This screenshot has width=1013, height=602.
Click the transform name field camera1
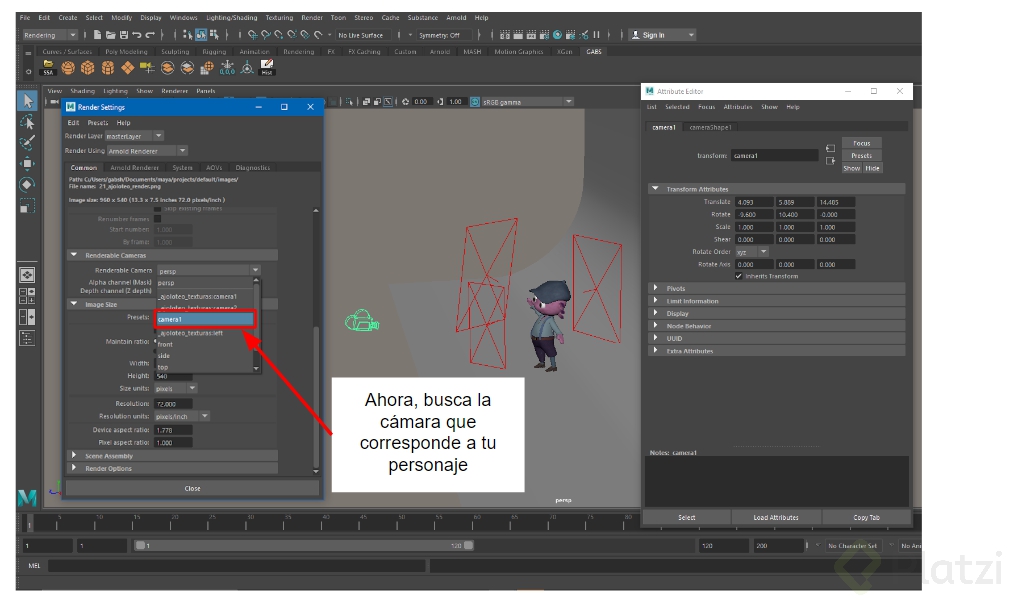coord(775,156)
